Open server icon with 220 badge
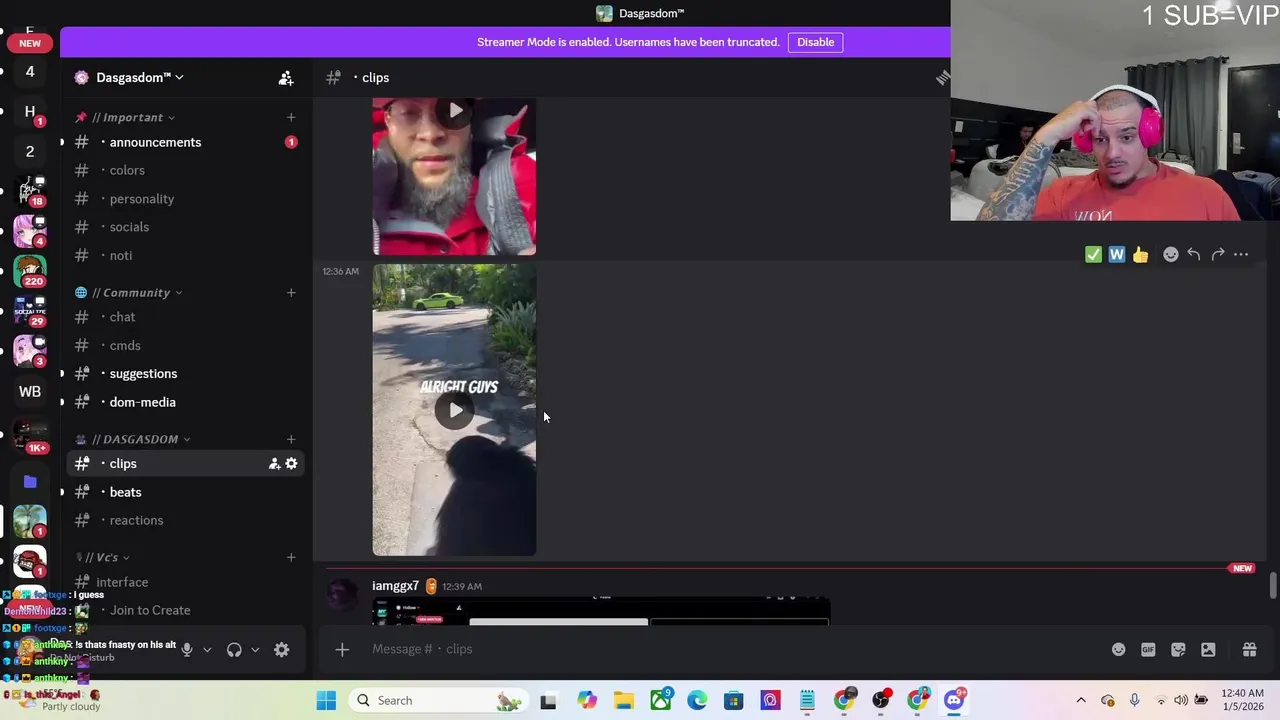The height and width of the screenshot is (720, 1280). pyautogui.click(x=30, y=271)
